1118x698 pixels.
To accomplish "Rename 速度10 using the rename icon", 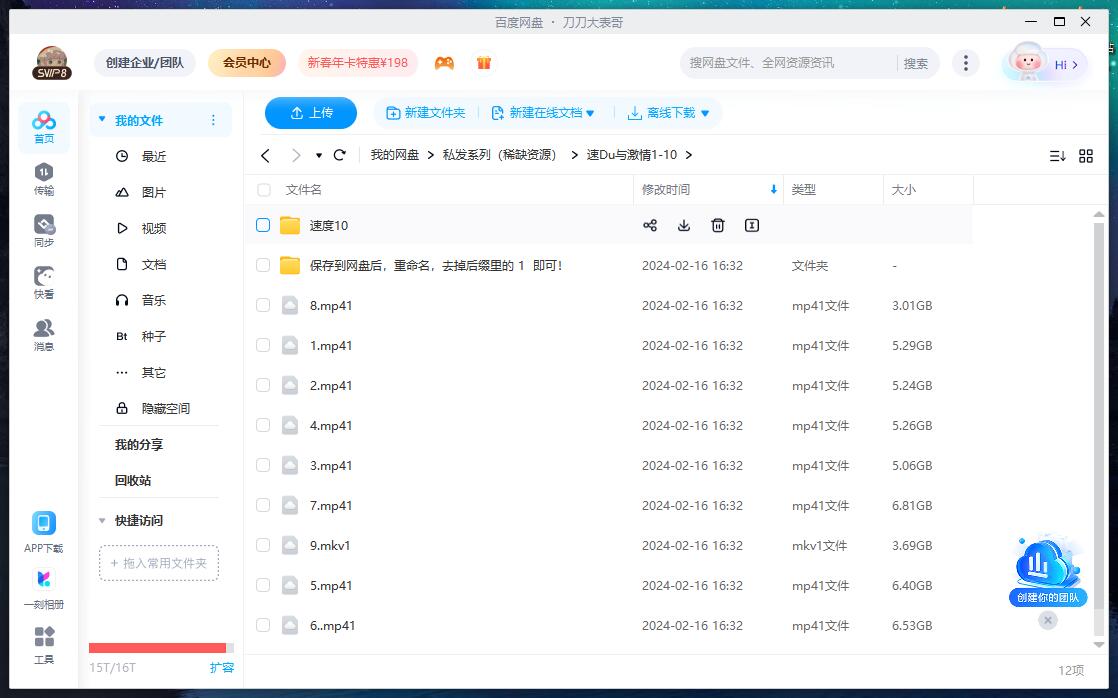I will pyautogui.click(x=751, y=225).
